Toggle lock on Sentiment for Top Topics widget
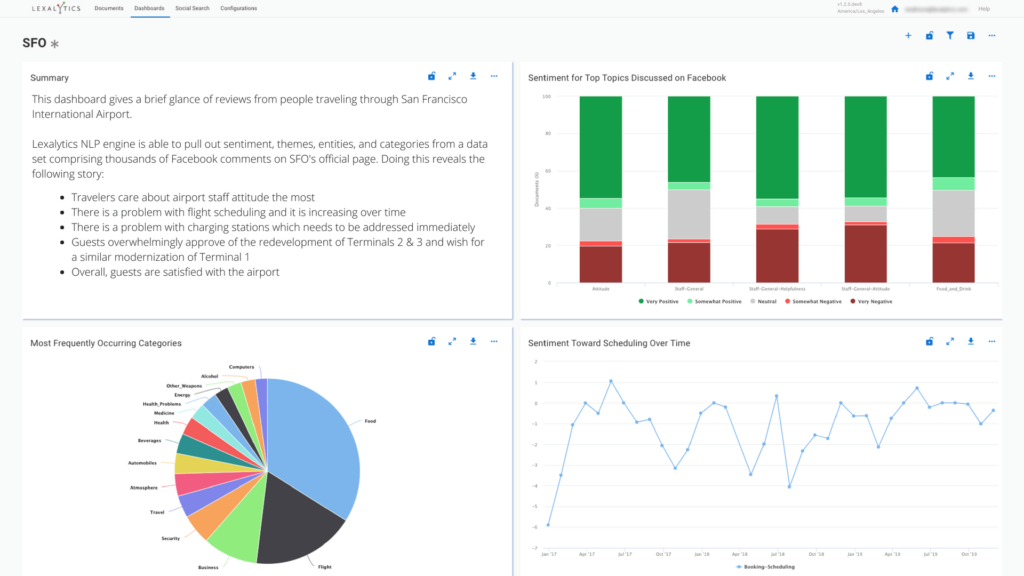 (x=929, y=76)
